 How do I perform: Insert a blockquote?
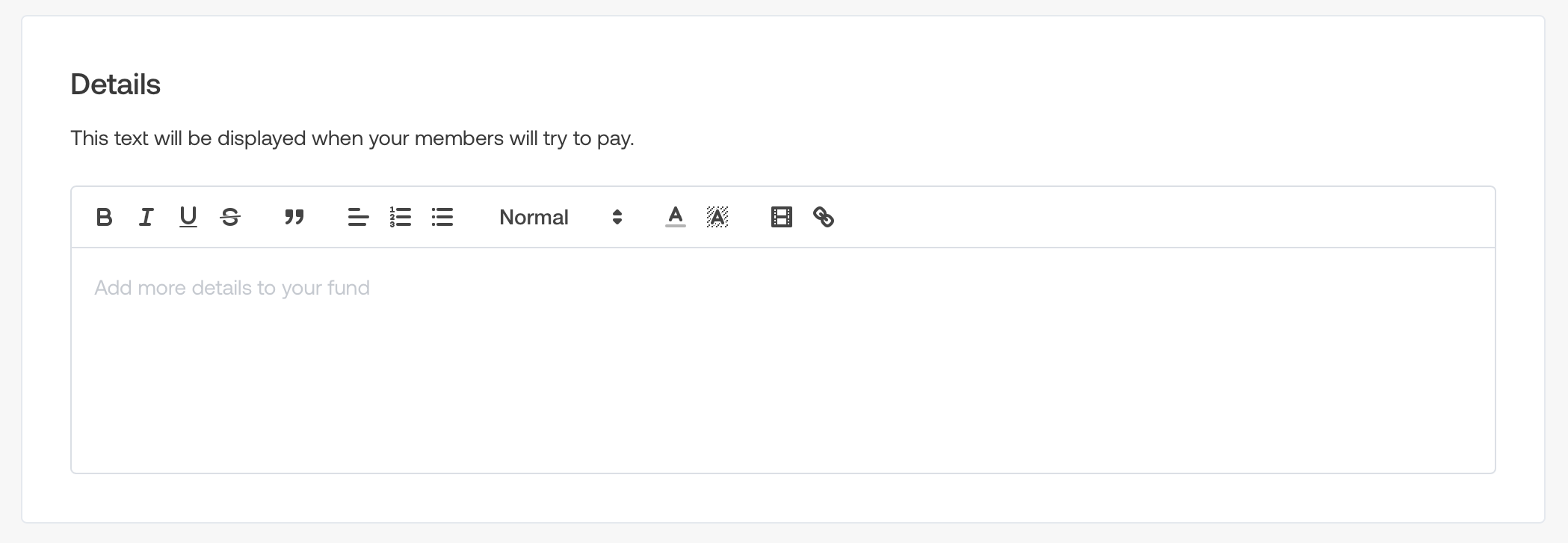[x=294, y=218]
